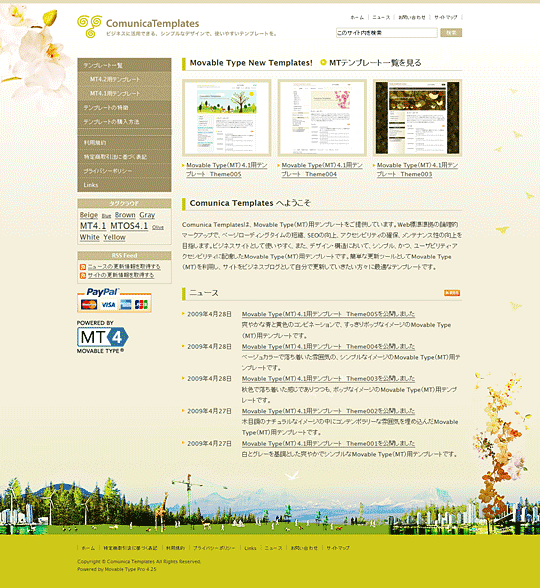The image size is (540, 588).
Task: Open the Theme003 dark template thumbnail
Action: coord(417,118)
